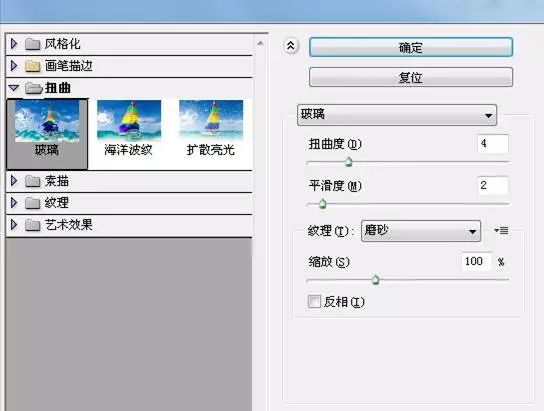This screenshot has width=544, height=411.
Task: Click the 复位 button
Action: click(411, 77)
